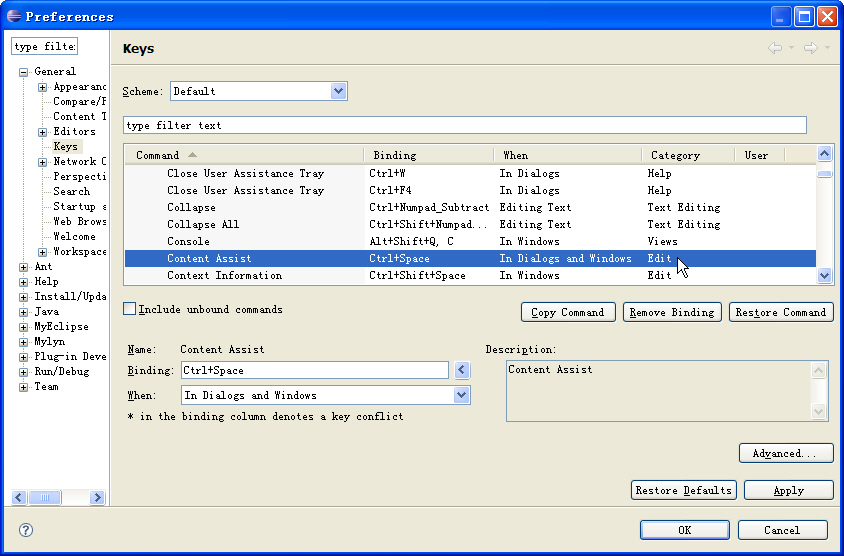Select Keys in the preferences tree

tap(65, 146)
